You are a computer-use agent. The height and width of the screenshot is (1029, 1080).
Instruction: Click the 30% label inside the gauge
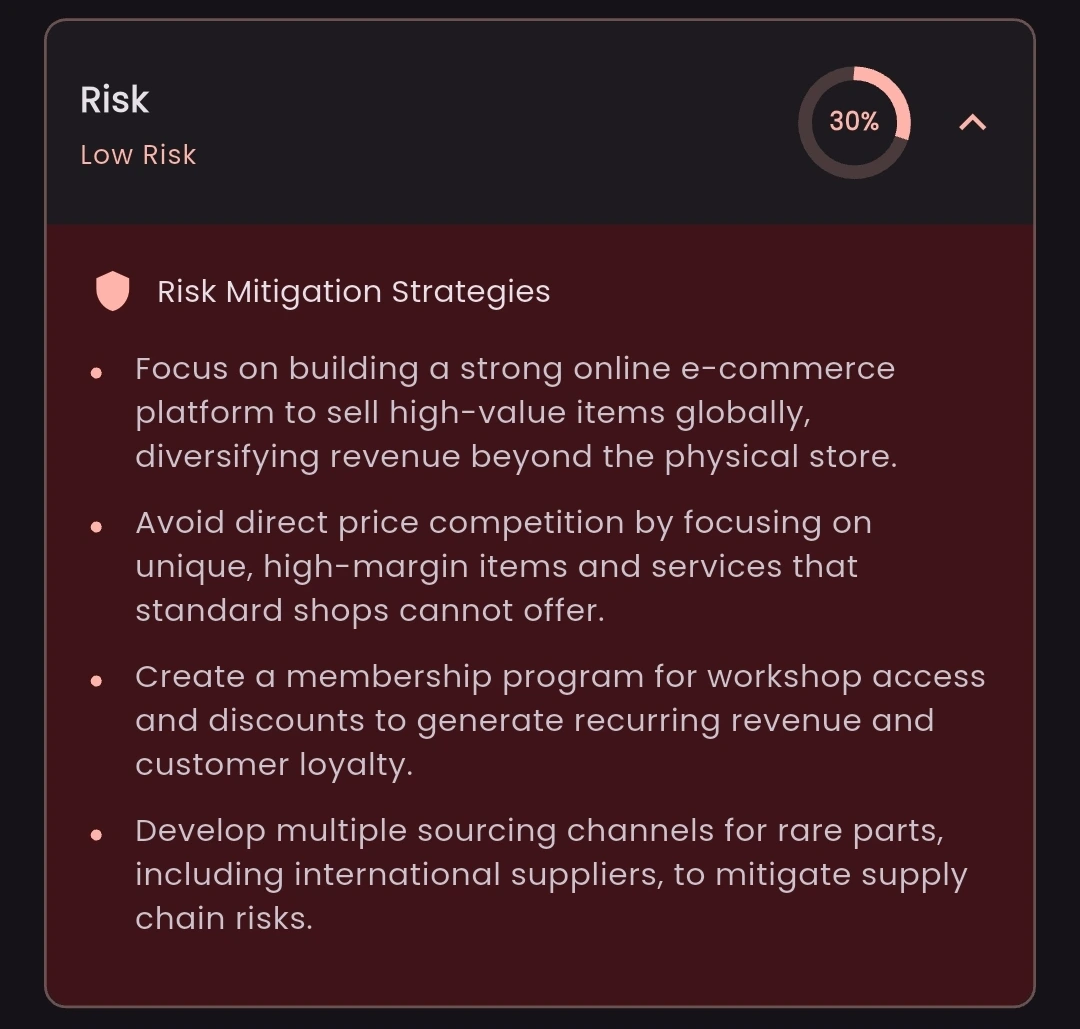click(x=854, y=122)
